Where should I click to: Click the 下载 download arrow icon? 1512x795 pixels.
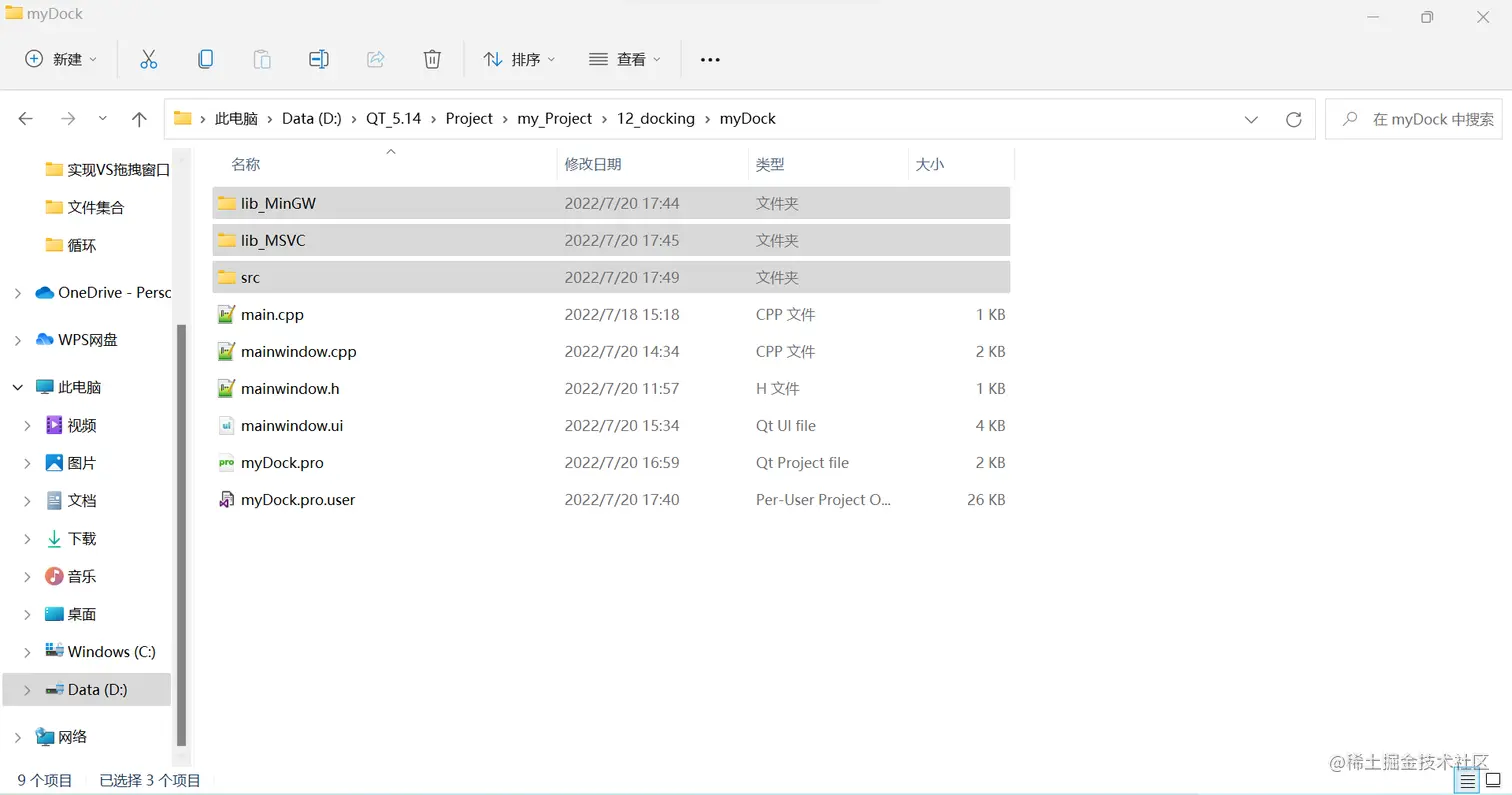coord(54,538)
